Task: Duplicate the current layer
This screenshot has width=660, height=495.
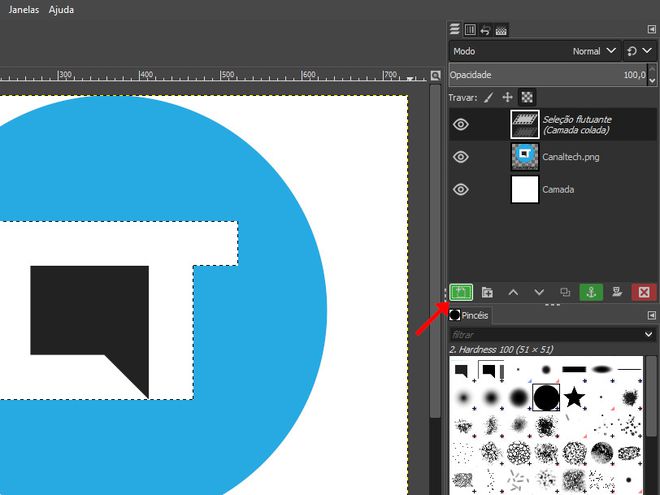Action: (565, 292)
